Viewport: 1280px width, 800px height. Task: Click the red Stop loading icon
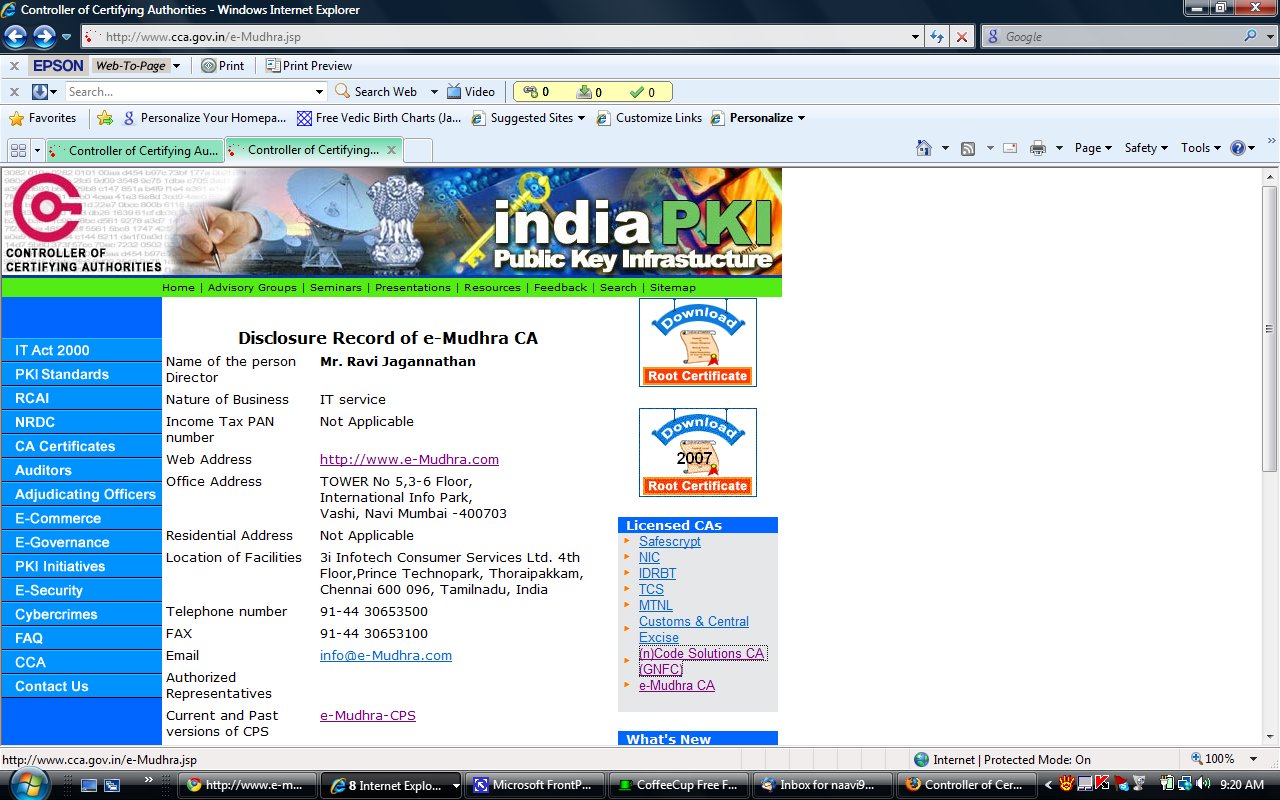961,37
